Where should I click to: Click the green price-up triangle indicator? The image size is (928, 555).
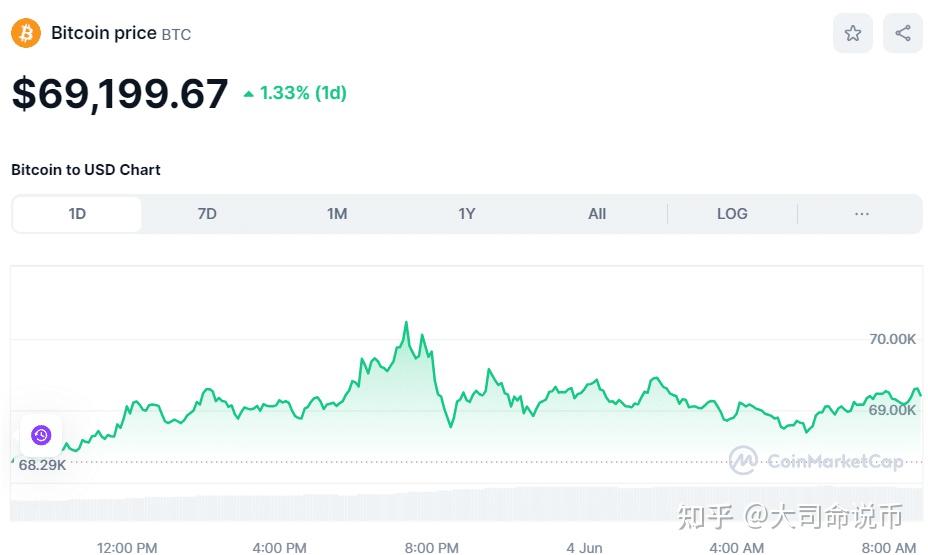[x=249, y=94]
